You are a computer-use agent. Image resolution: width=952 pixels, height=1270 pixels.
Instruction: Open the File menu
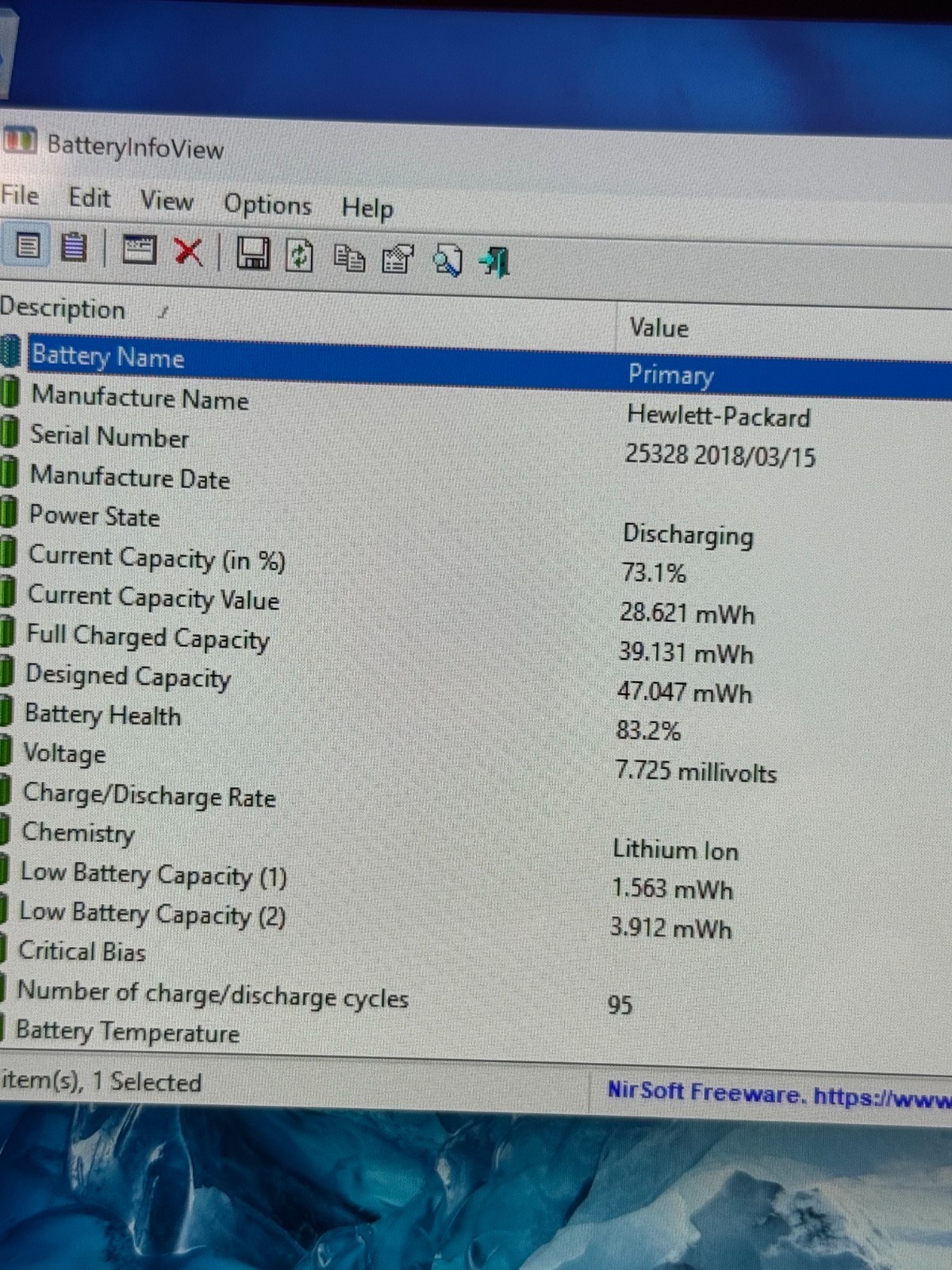point(20,195)
